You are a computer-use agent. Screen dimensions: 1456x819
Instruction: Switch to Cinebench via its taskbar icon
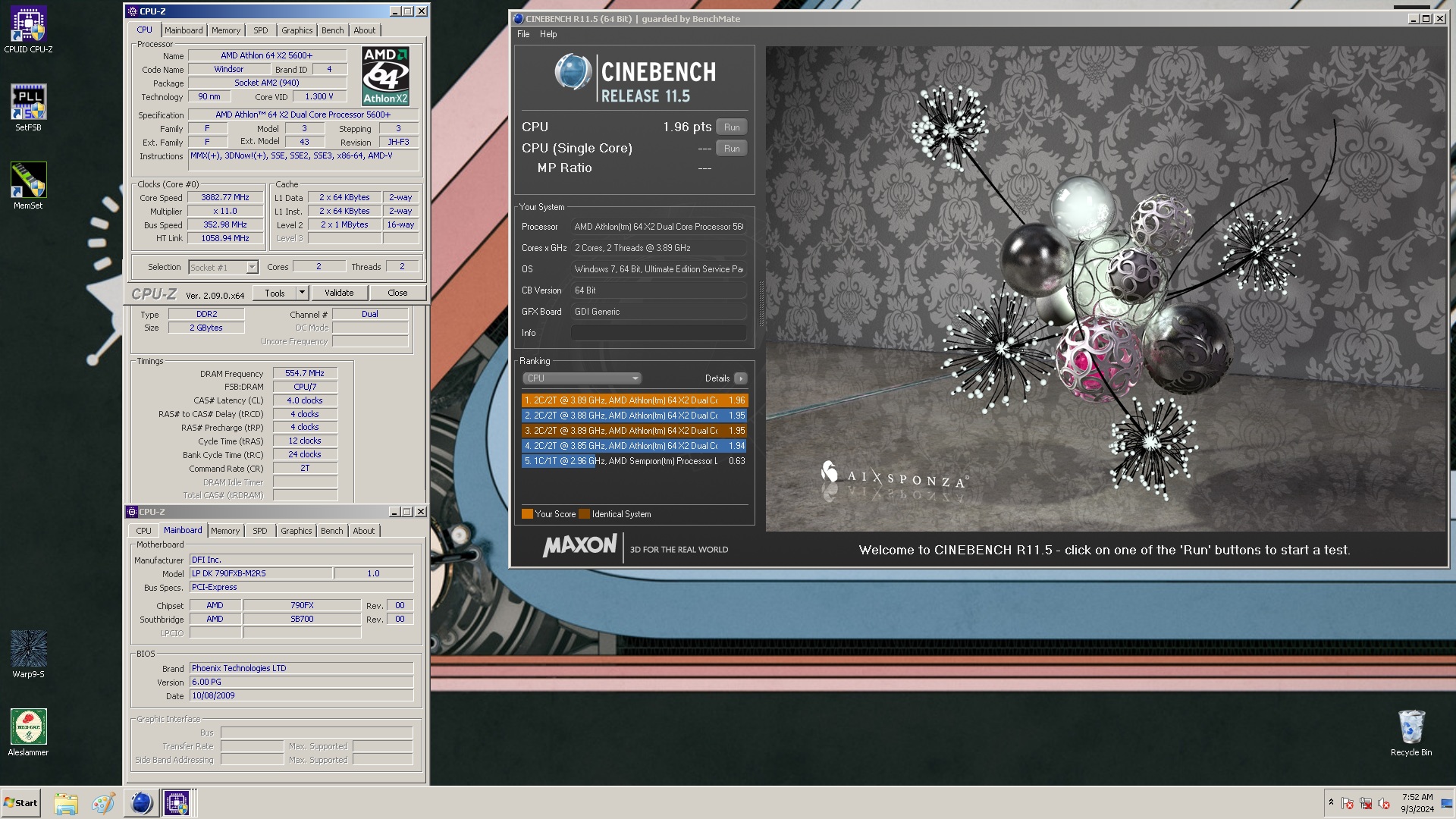coord(141,803)
